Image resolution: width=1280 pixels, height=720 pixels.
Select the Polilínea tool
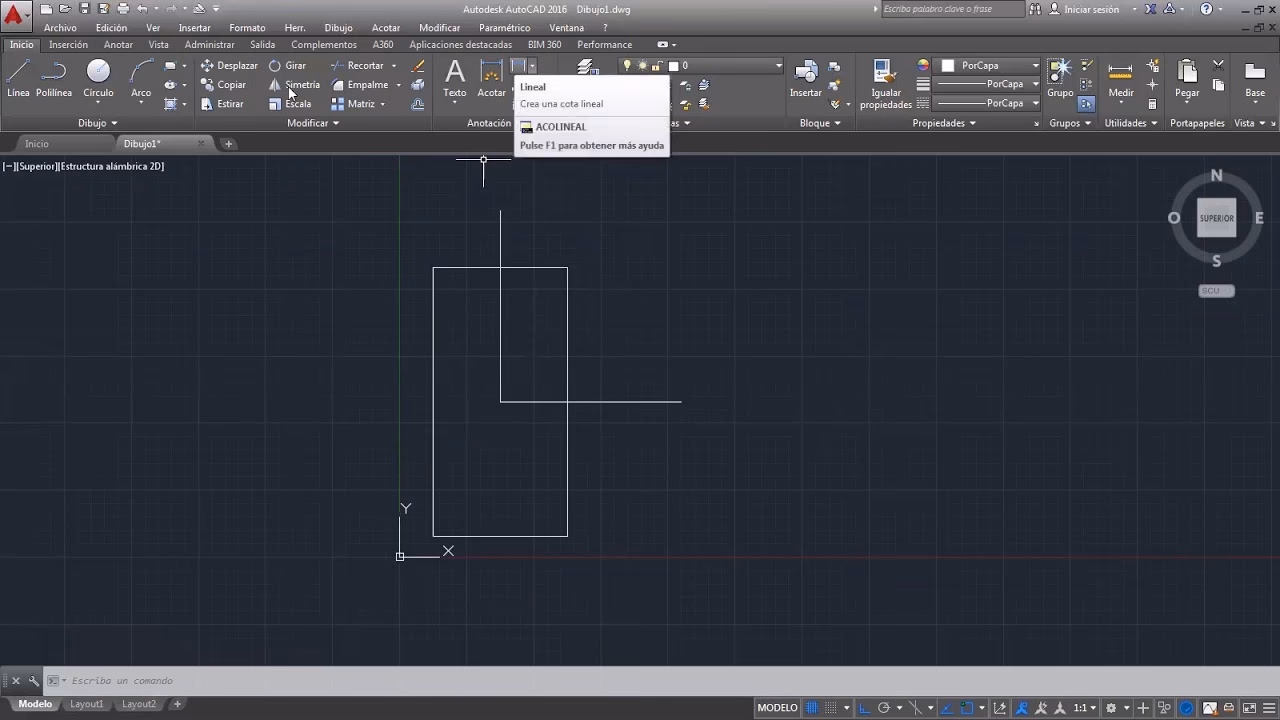[x=54, y=78]
